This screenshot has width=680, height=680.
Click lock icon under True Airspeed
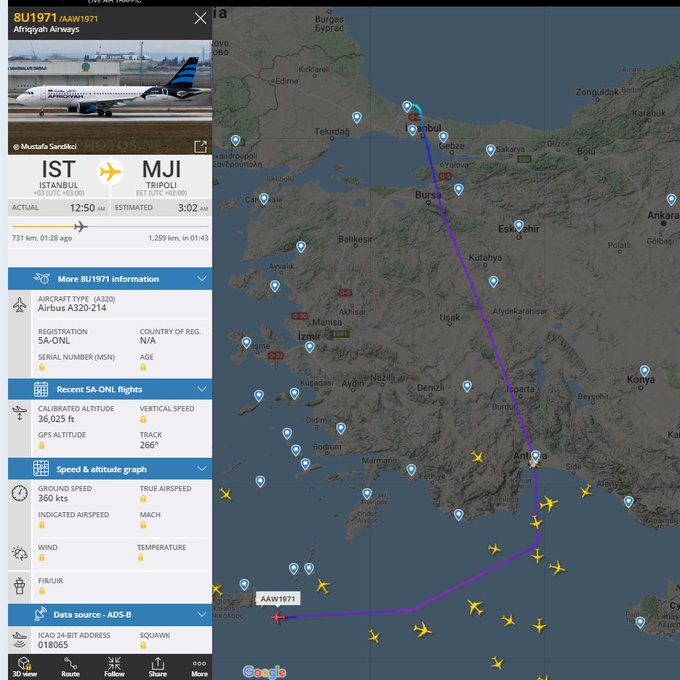point(143,499)
